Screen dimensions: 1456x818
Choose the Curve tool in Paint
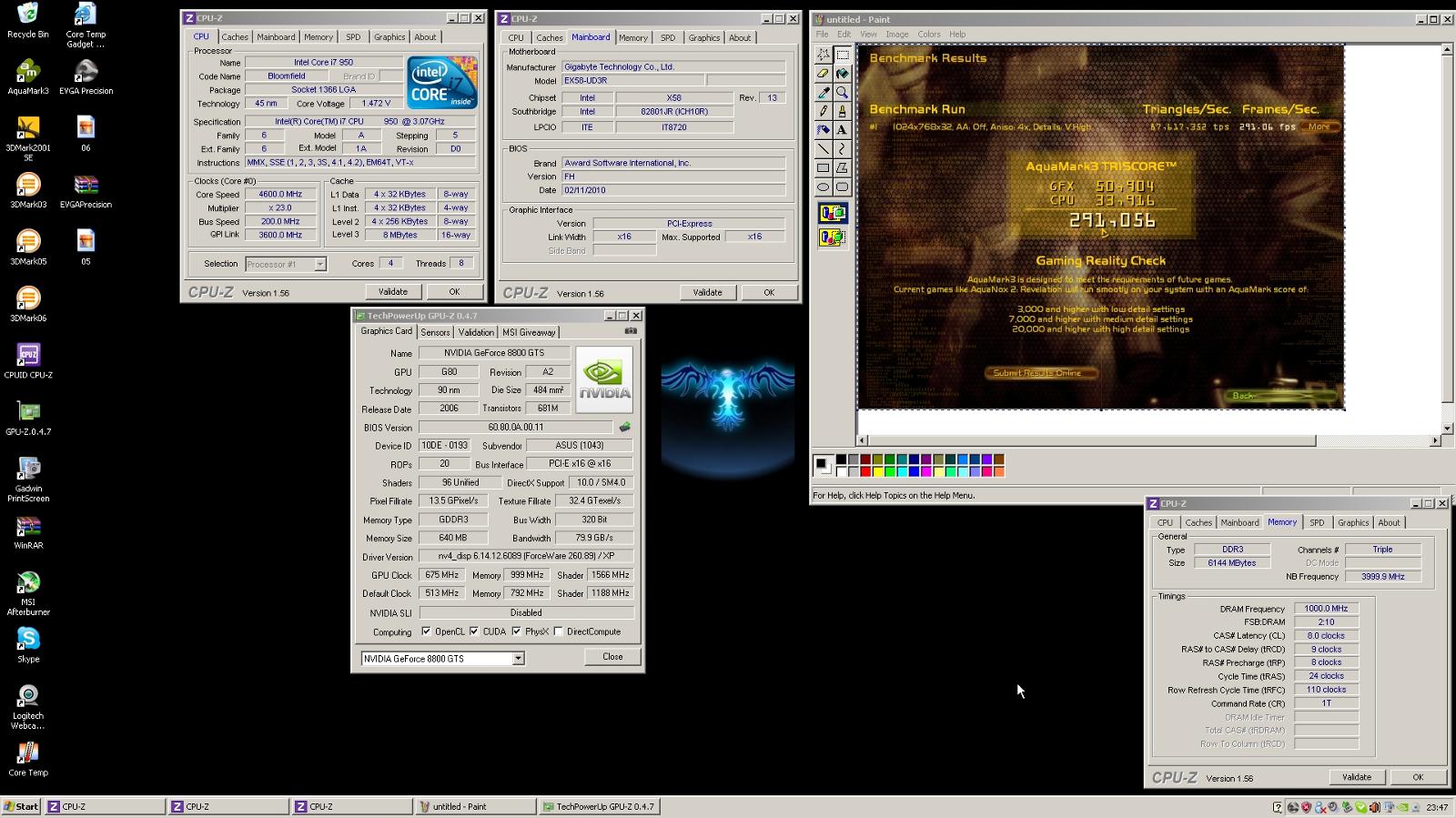pyautogui.click(x=843, y=149)
